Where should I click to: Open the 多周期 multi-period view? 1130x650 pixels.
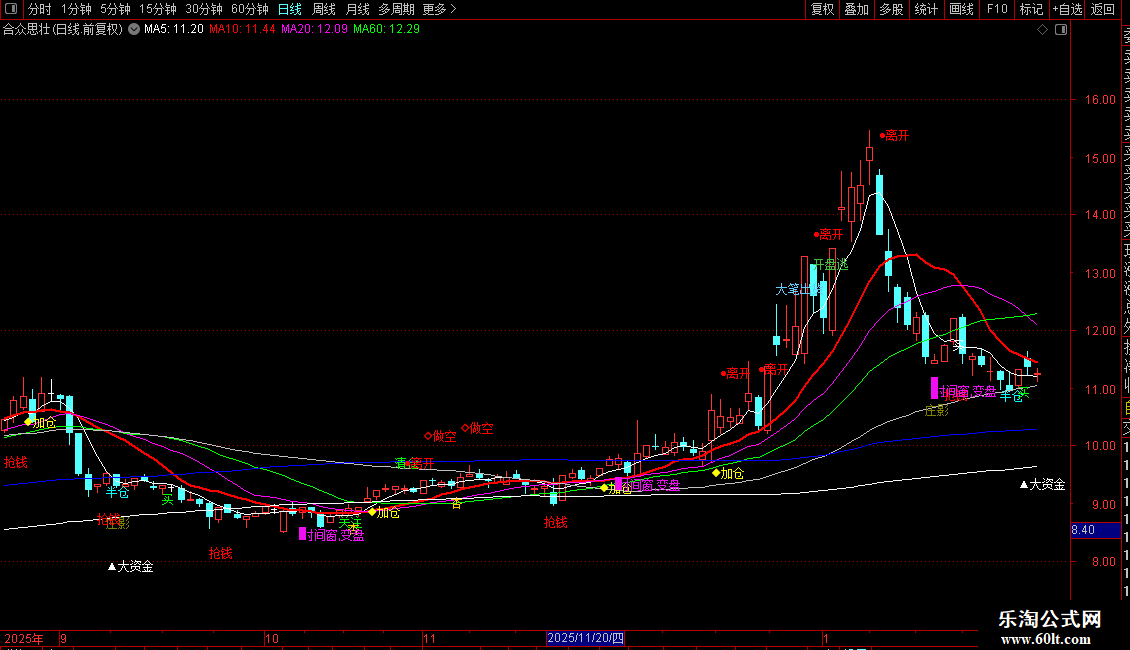point(396,9)
